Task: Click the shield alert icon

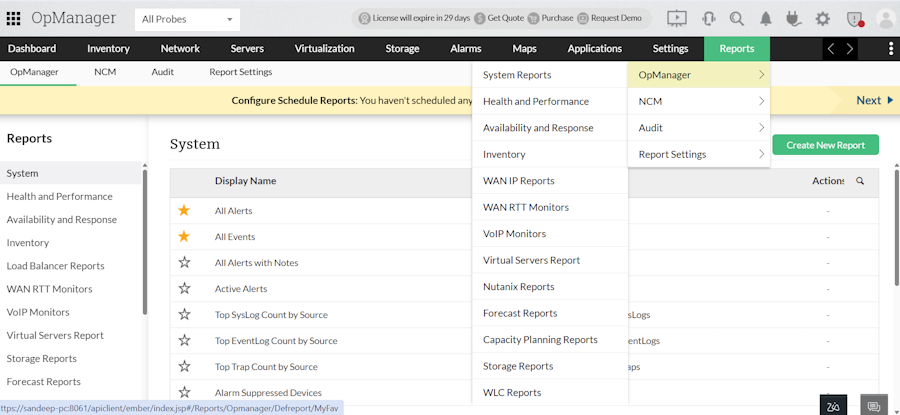Action: point(855,19)
